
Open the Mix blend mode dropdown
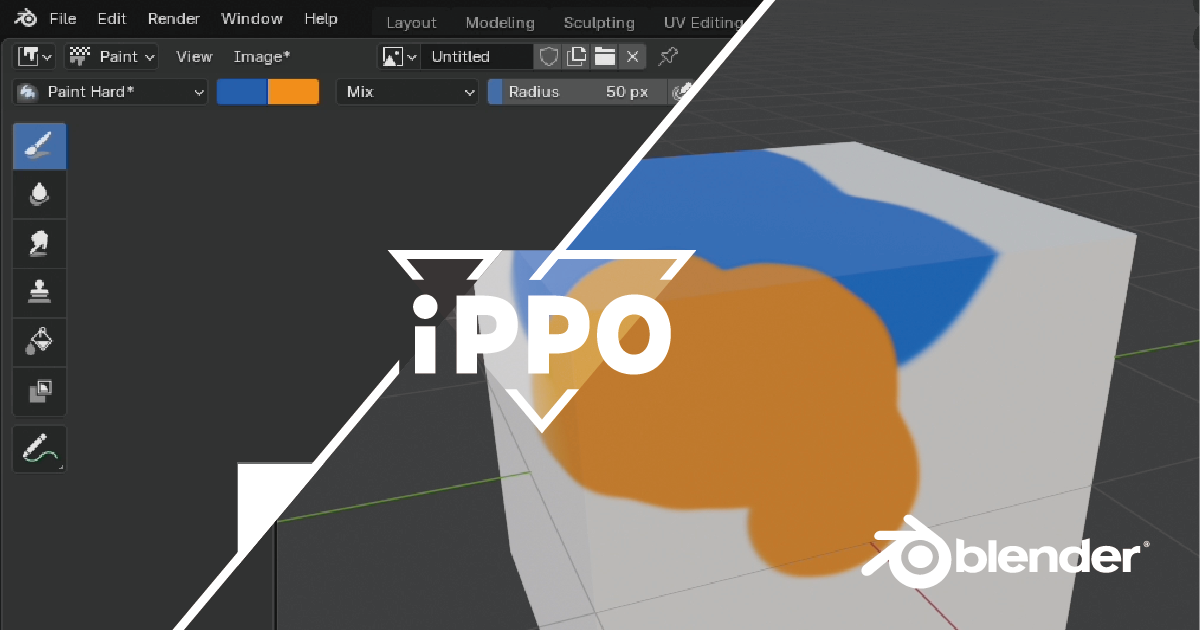coord(408,92)
